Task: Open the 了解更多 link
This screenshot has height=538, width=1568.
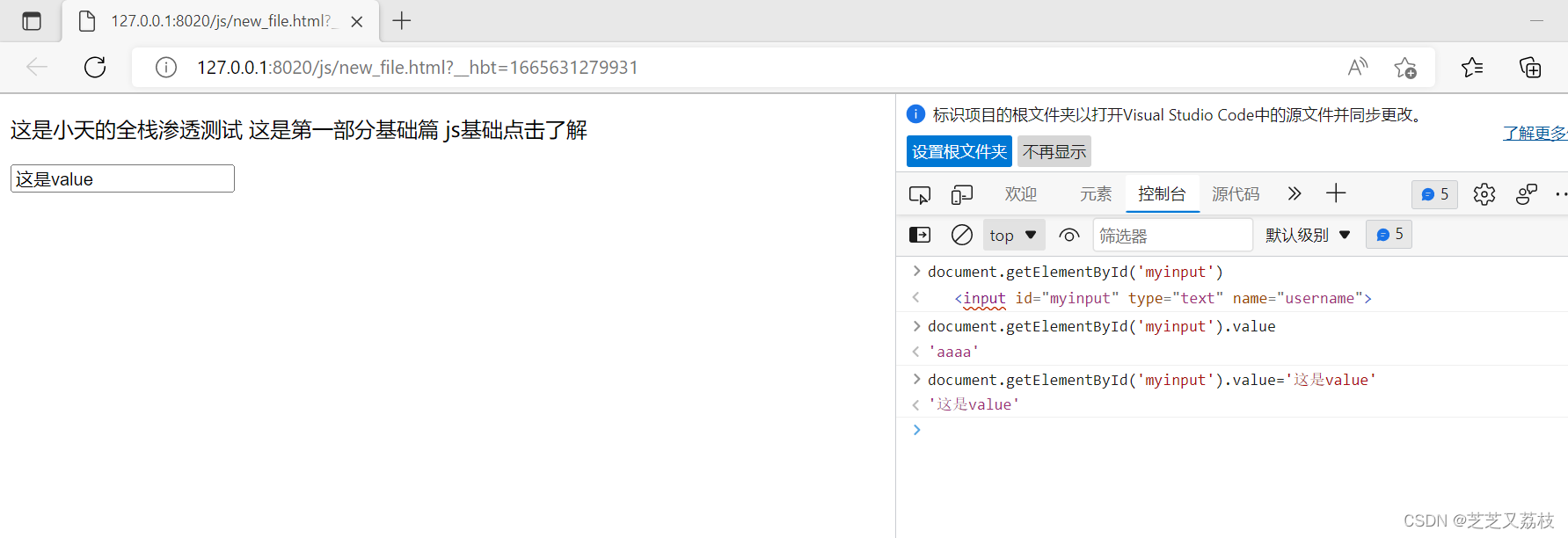Action: coord(1535,133)
